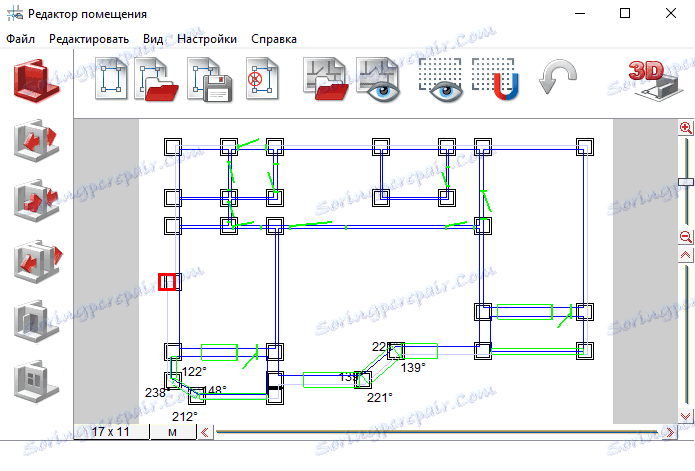Toggle snap to grid magnet
This screenshot has width=695, height=471.
click(x=495, y=79)
